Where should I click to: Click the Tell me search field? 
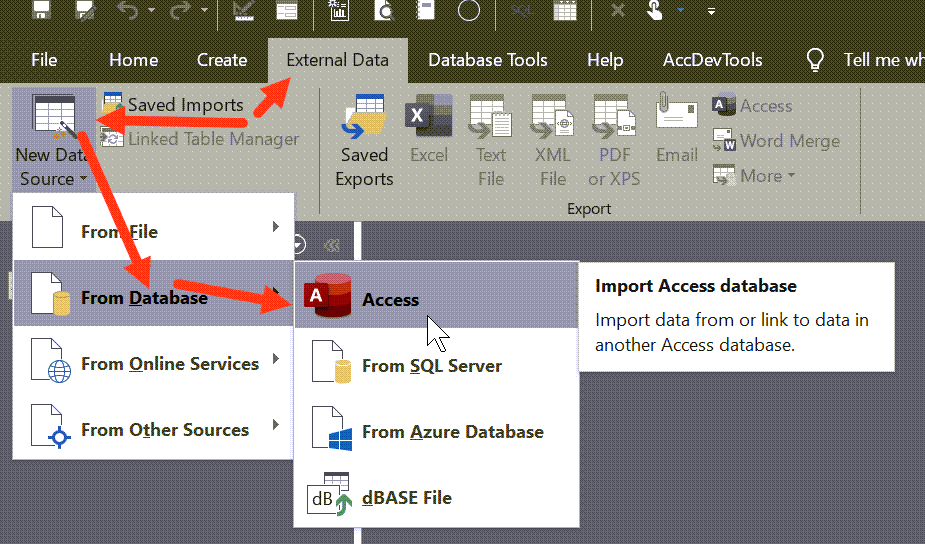coord(883,60)
